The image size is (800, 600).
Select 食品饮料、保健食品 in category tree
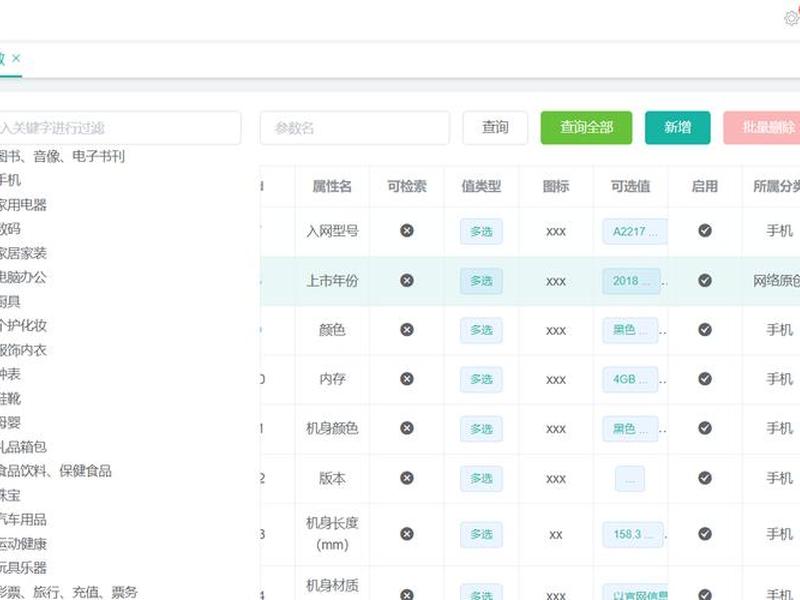(x=55, y=471)
